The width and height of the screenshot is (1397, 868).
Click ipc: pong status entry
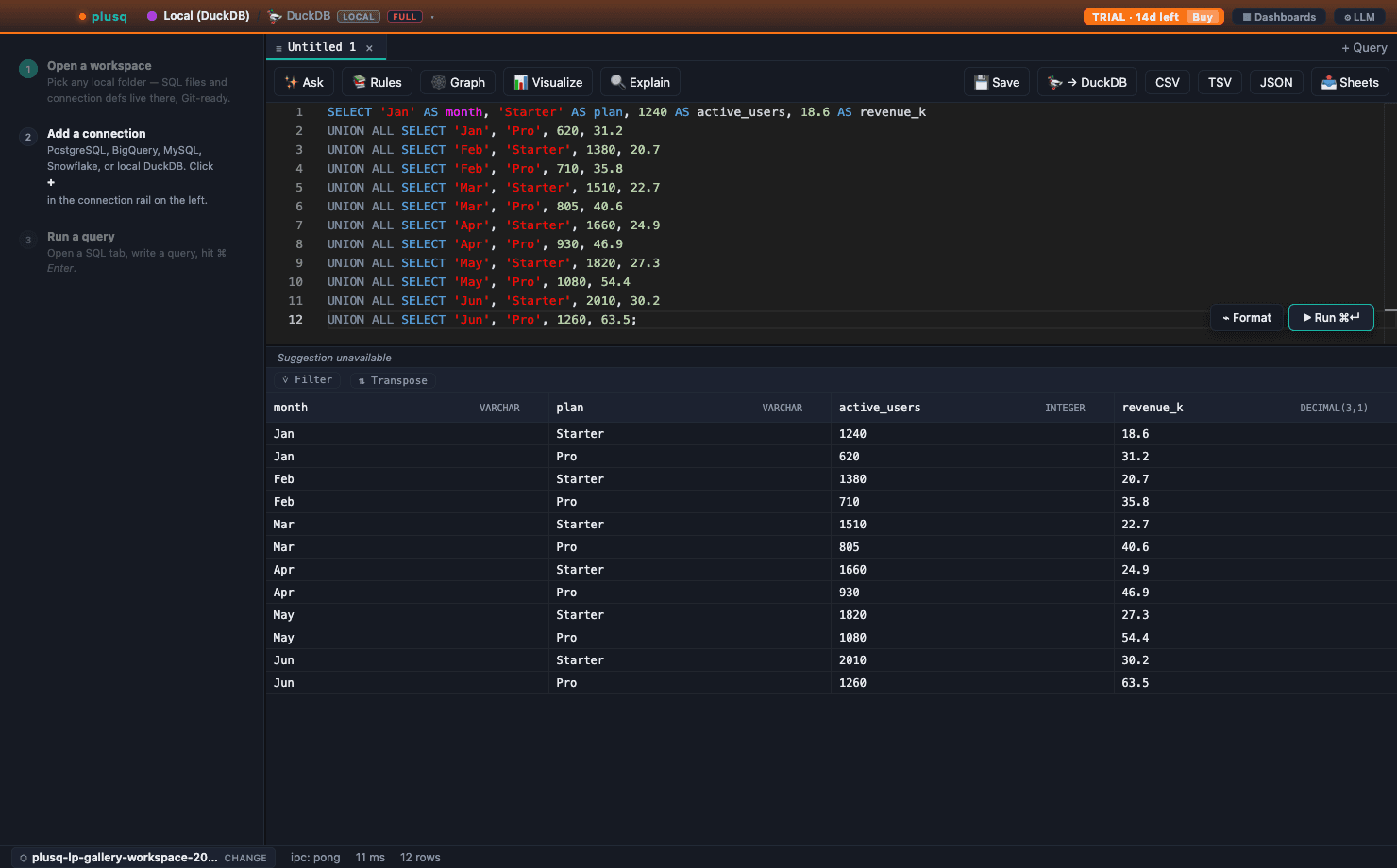(315, 858)
